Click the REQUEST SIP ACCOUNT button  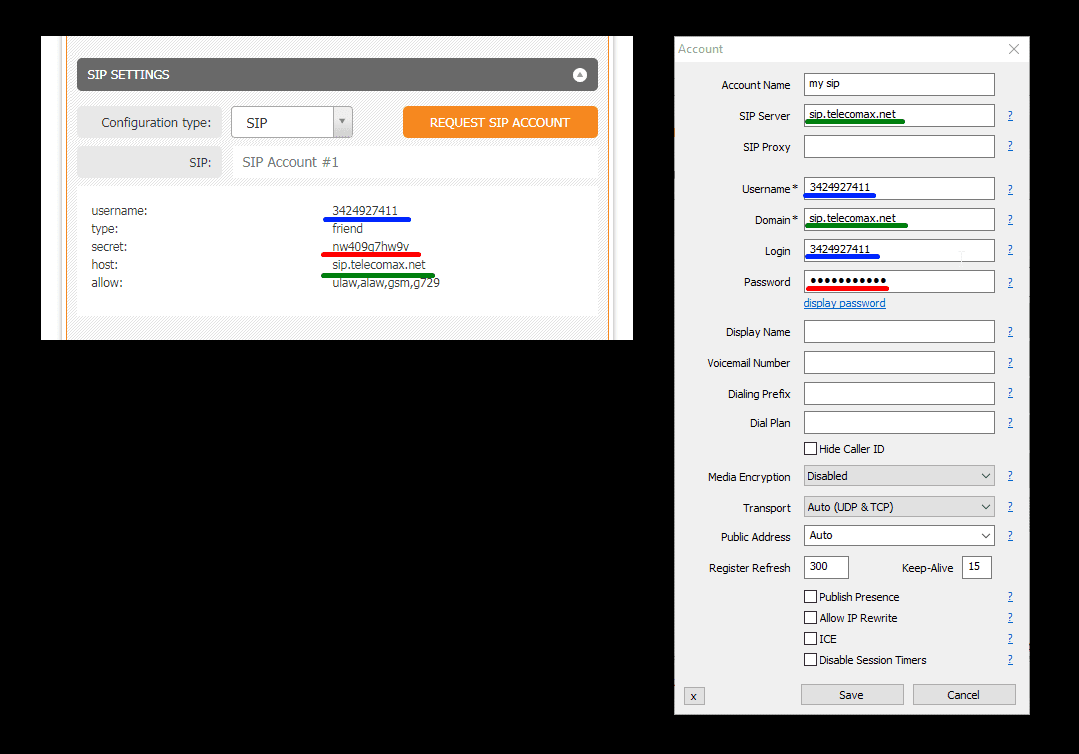[x=500, y=123]
